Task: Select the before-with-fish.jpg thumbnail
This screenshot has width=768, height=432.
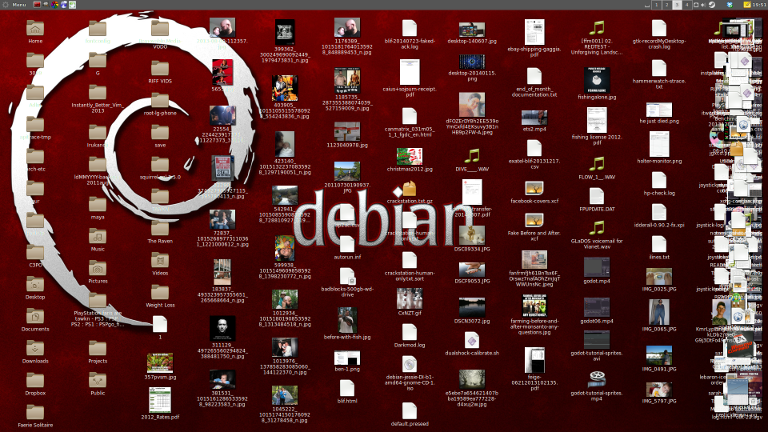Action: [x=347, y=320]
